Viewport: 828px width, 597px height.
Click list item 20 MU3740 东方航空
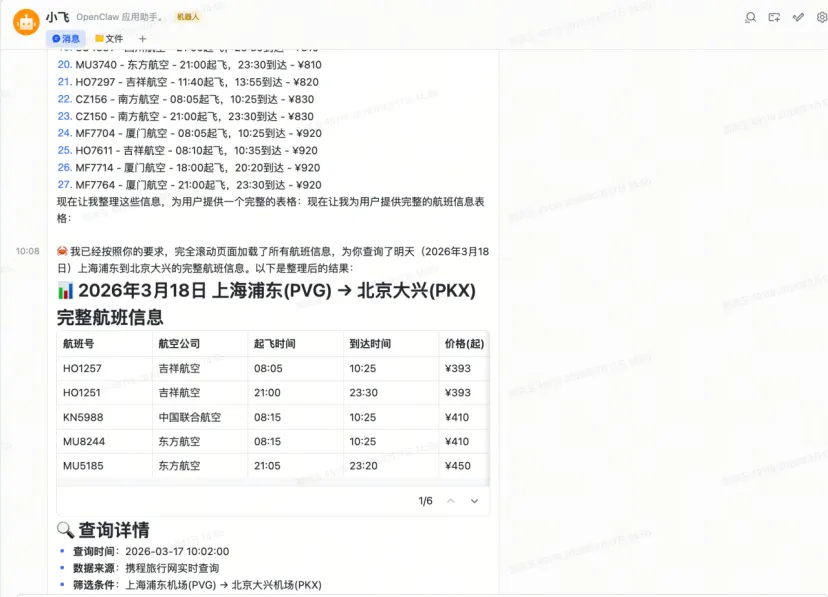190,65
